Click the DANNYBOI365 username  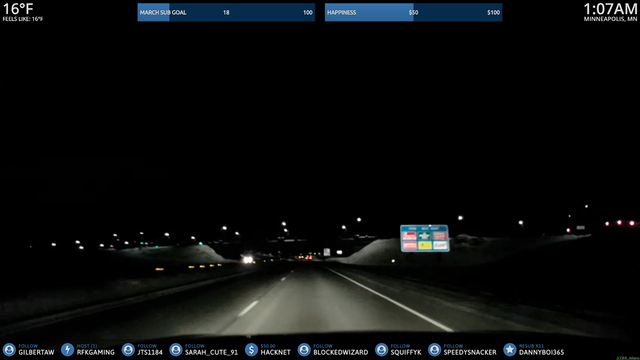(x=541, y=352)
